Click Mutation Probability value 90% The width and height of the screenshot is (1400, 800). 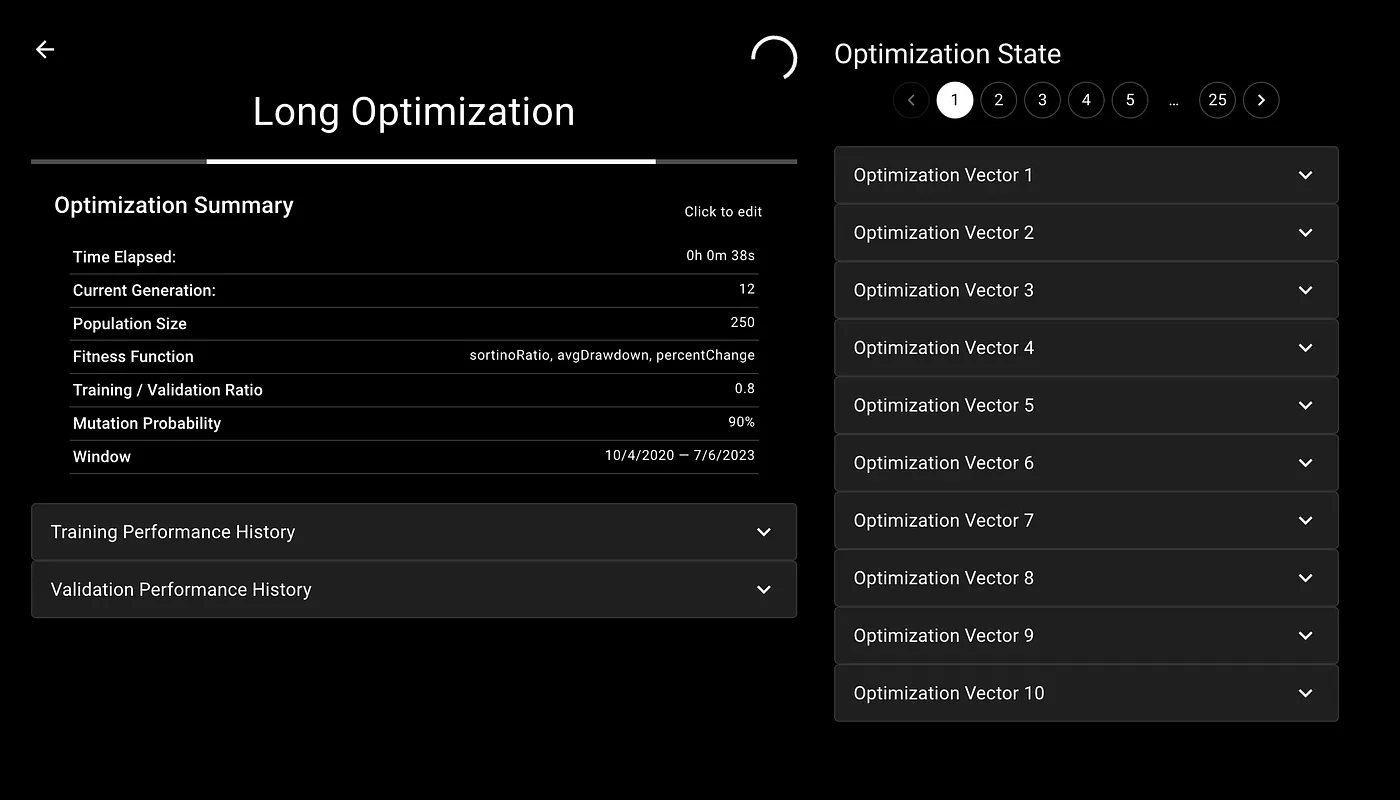(x=741, y=422)
